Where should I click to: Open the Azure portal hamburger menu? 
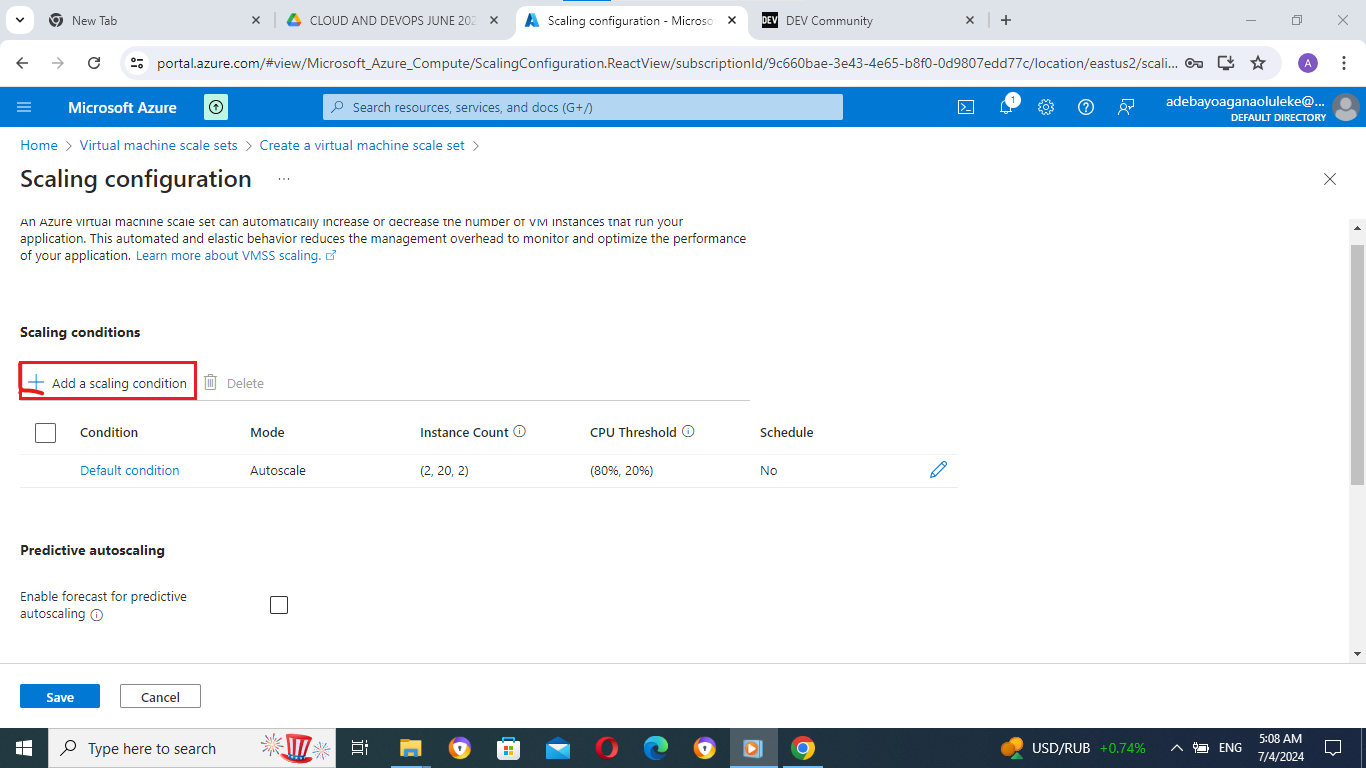(x=24, y=107)
